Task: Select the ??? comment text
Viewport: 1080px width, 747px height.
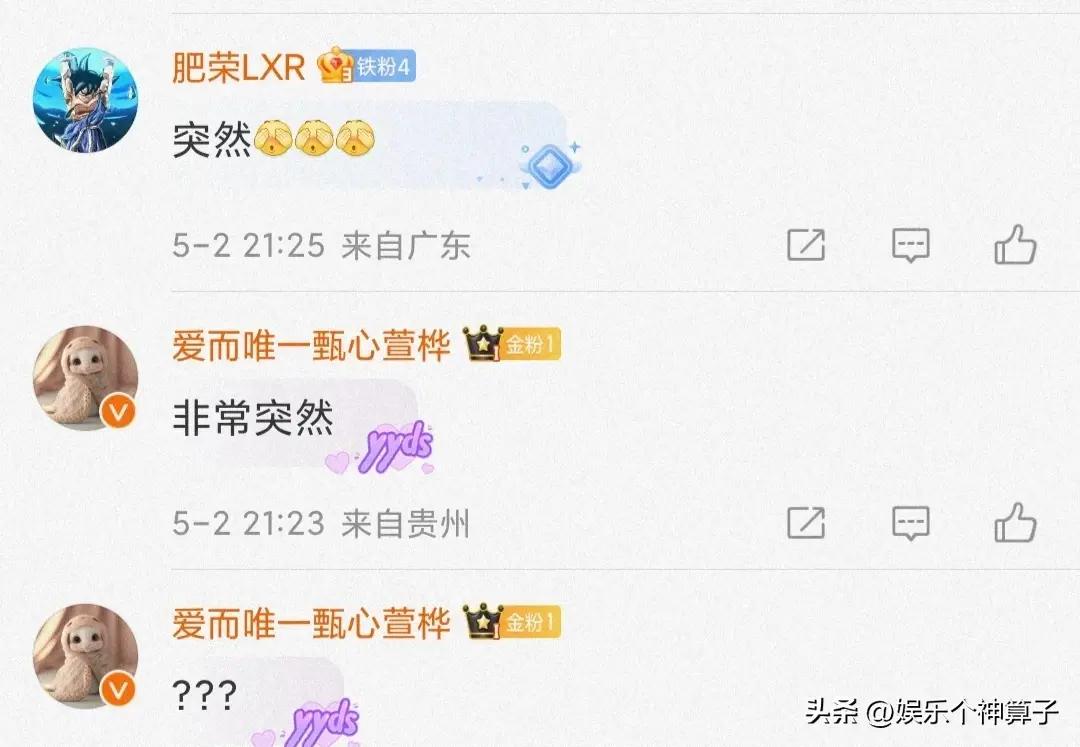Action: [x=205, y=695]
